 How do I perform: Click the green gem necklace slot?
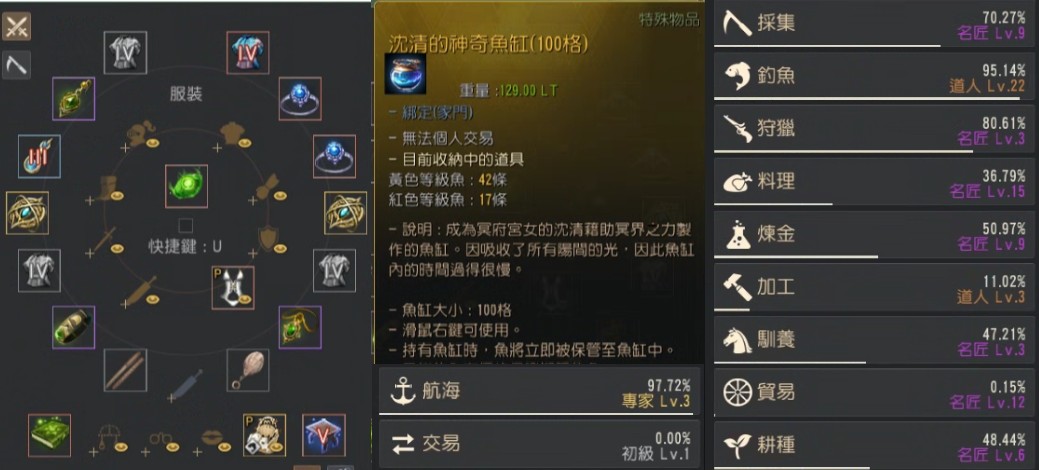pos(74,99)
